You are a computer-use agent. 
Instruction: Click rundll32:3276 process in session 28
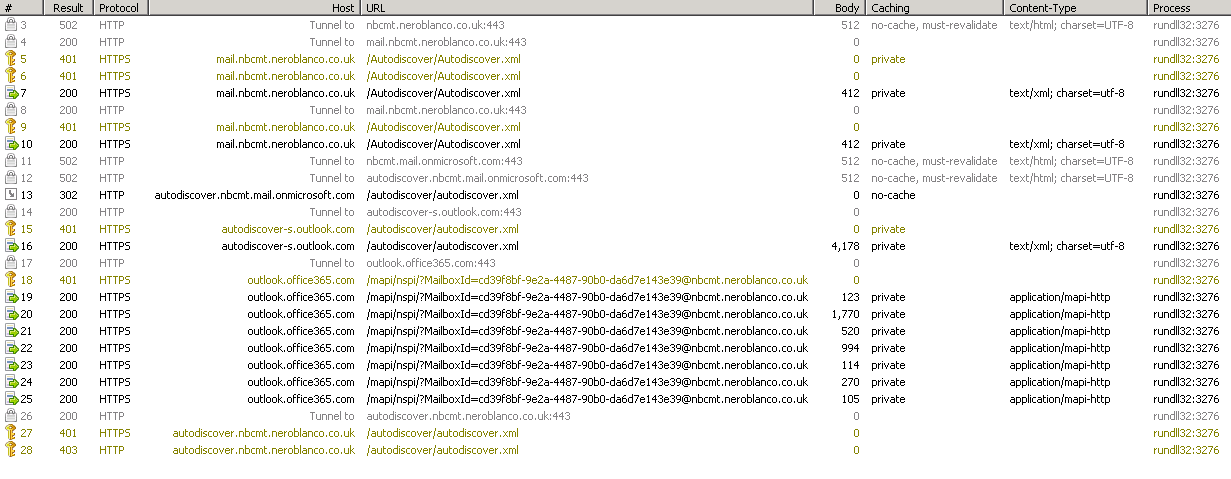click(1186, 450)
